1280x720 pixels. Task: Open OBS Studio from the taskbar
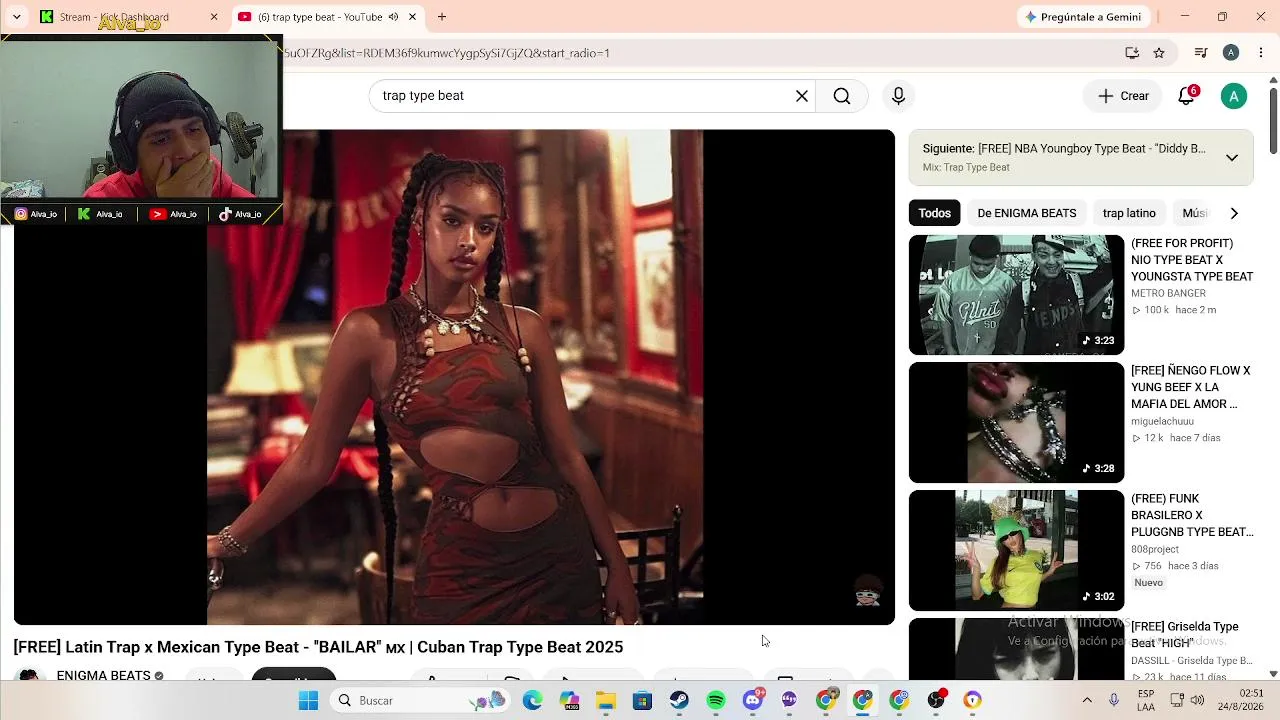click(x=936, y=700)
